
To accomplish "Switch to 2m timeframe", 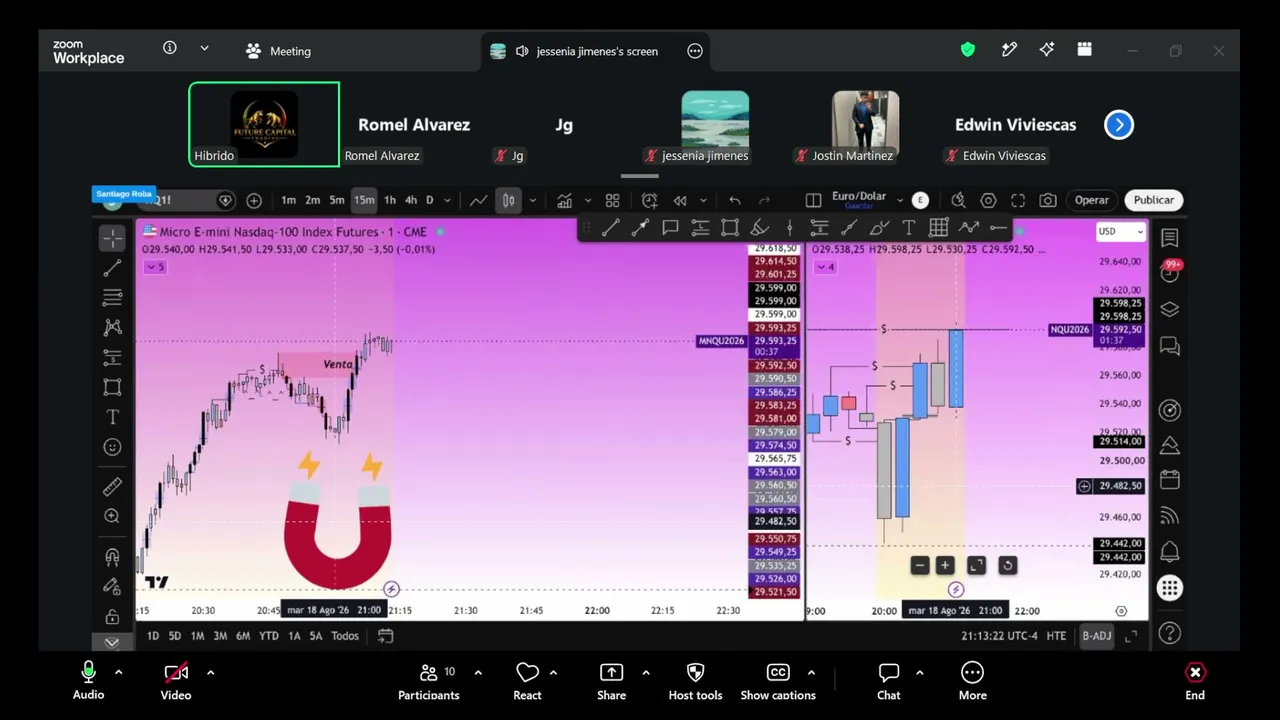I will [312, 200].
